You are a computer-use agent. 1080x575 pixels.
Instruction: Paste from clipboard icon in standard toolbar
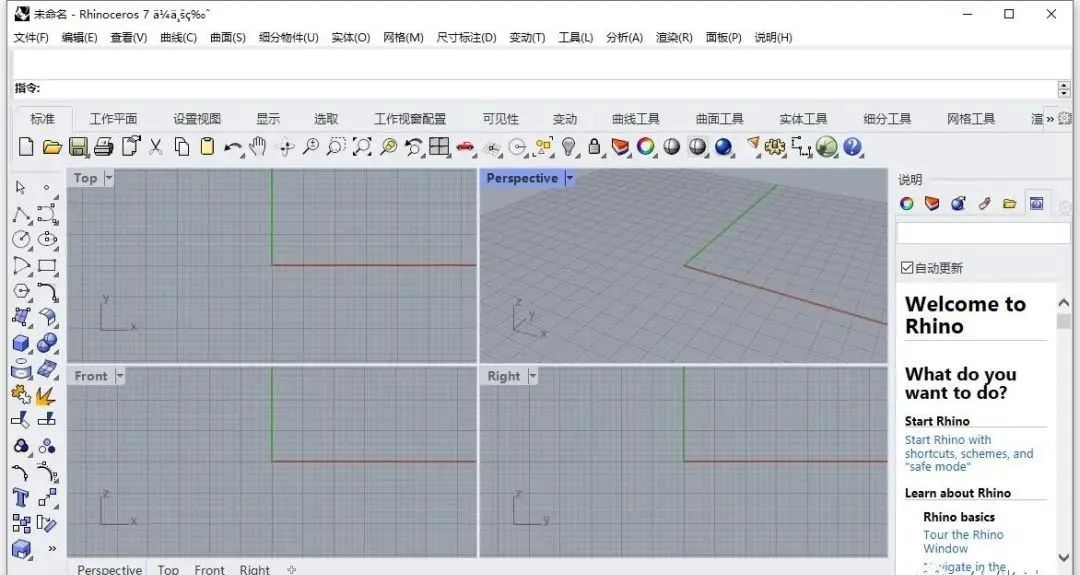[x=207, y=147]
